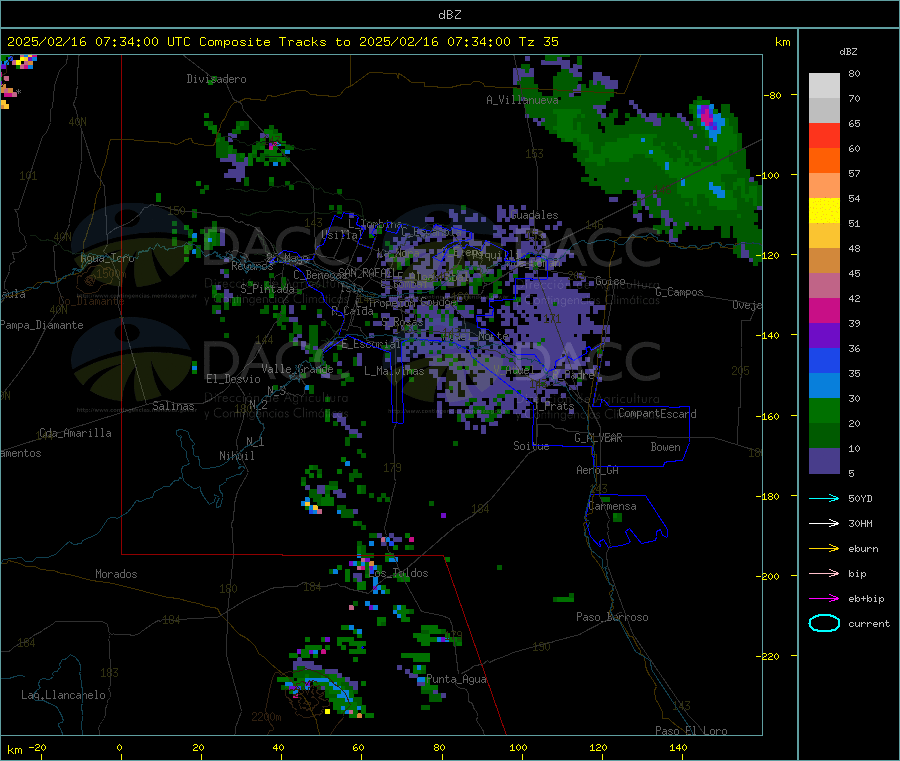
Task: Click the arc-shaped echo near 2200m label
Action: coord(325,686)
